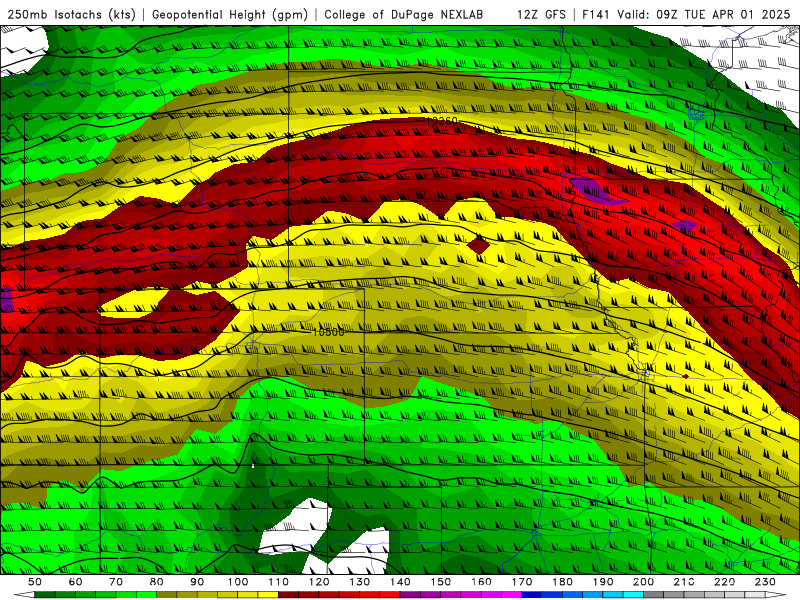Select the 50 value on the color scale
800x600 pixels.
point(35,582)
